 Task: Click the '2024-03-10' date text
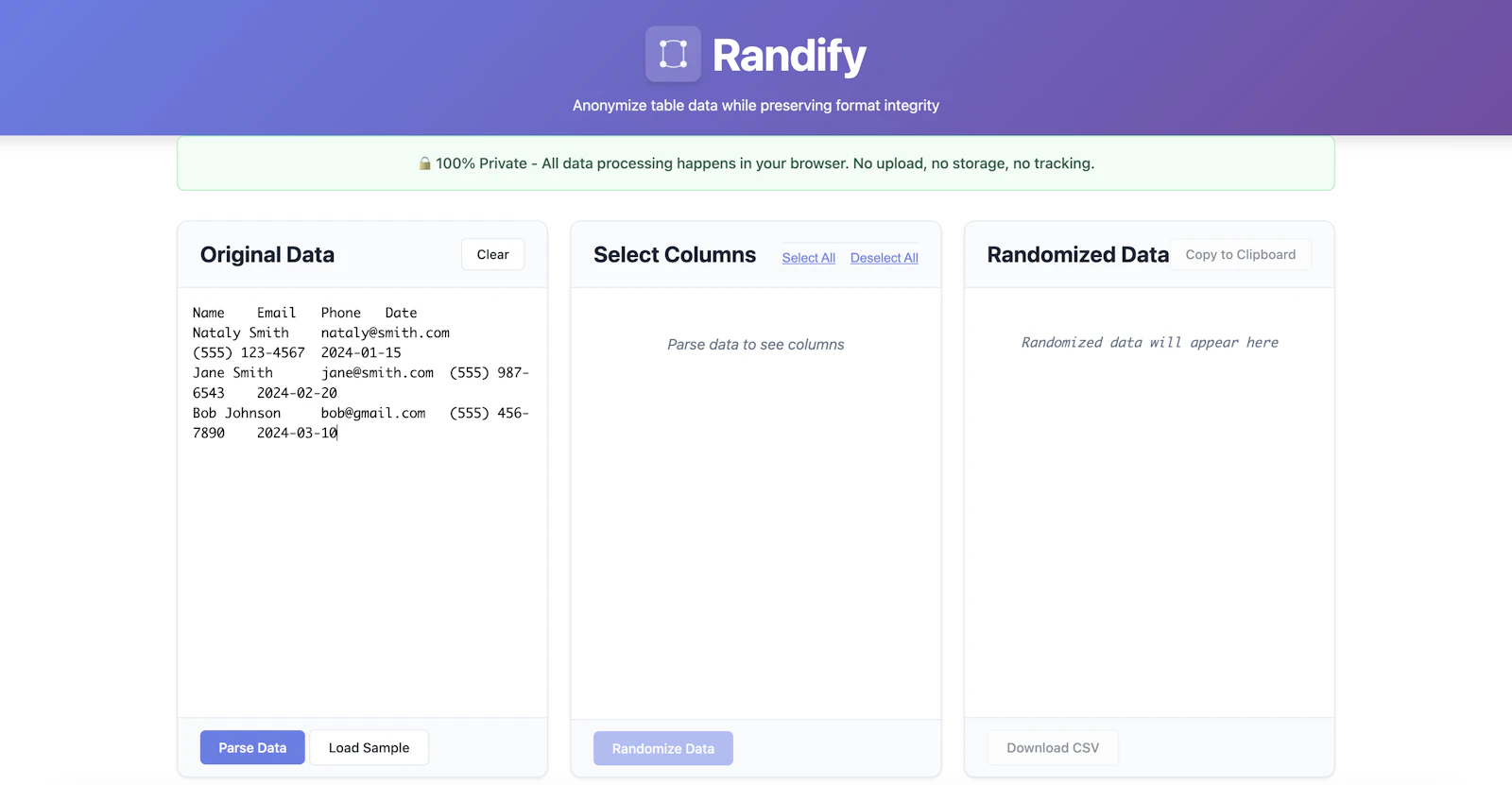pyautogui.click(x=297, y=433)
